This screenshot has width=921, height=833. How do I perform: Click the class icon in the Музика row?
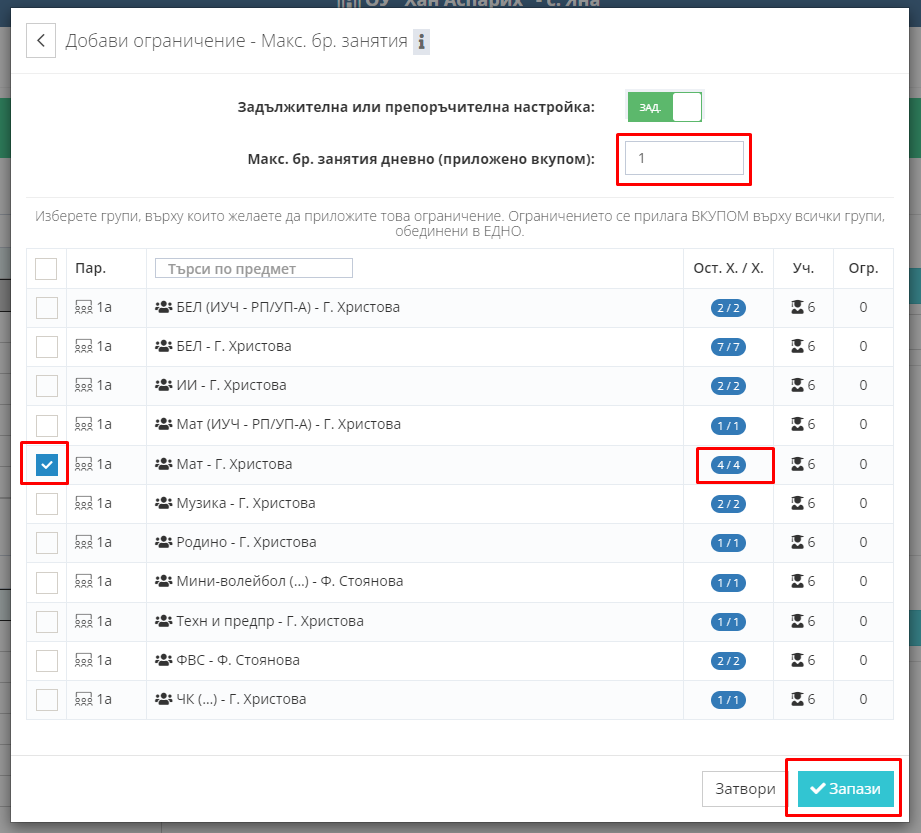84,503
